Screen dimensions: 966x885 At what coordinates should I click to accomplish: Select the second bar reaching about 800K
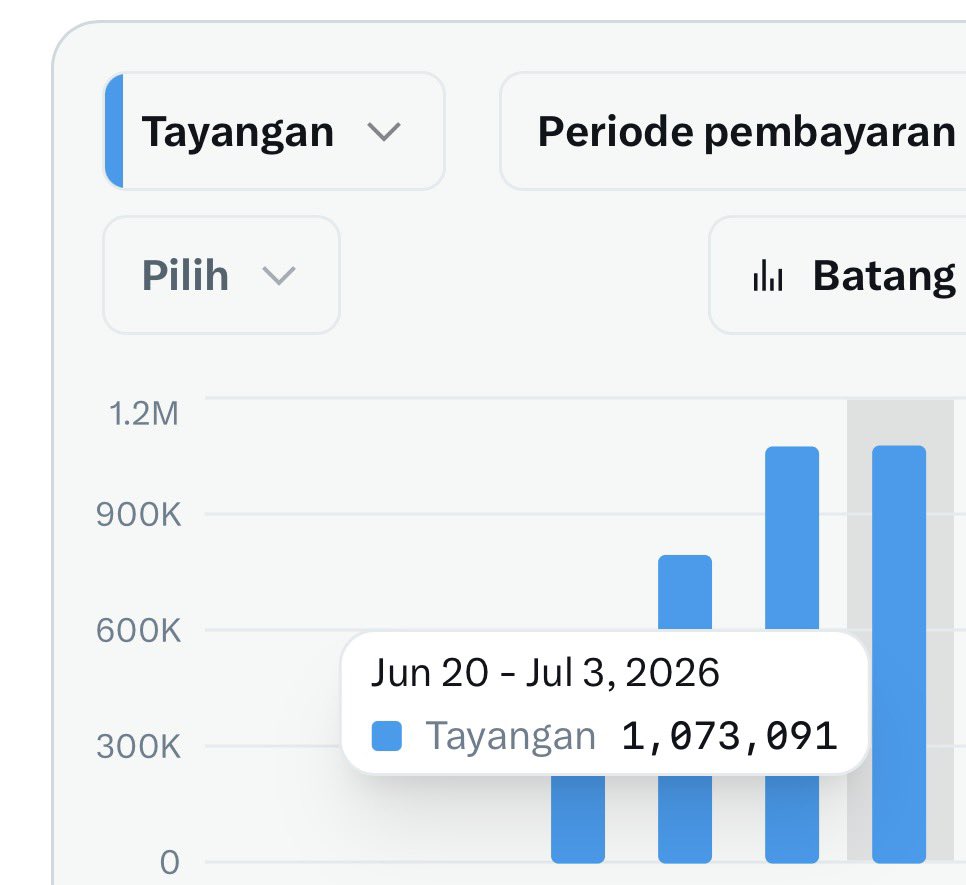[x=684, y=592]
